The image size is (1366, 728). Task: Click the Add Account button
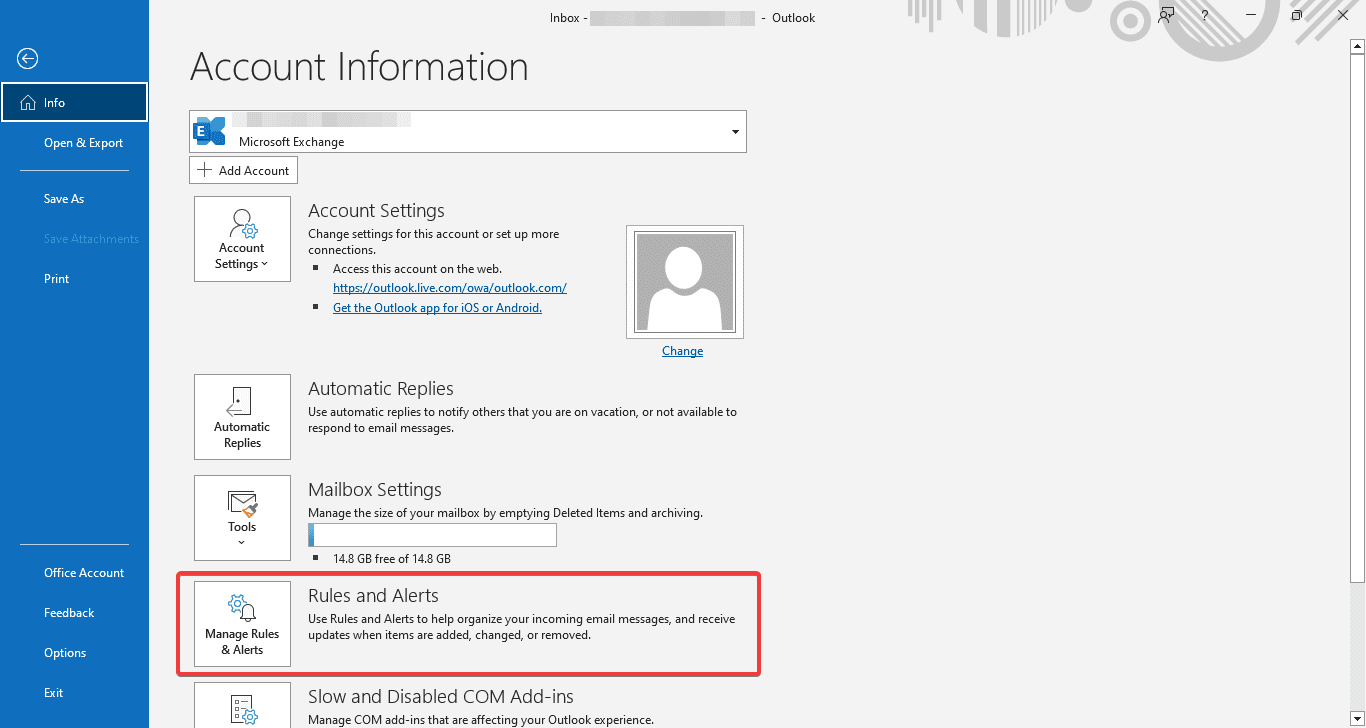pyautogui.click(x=243, y=170)
